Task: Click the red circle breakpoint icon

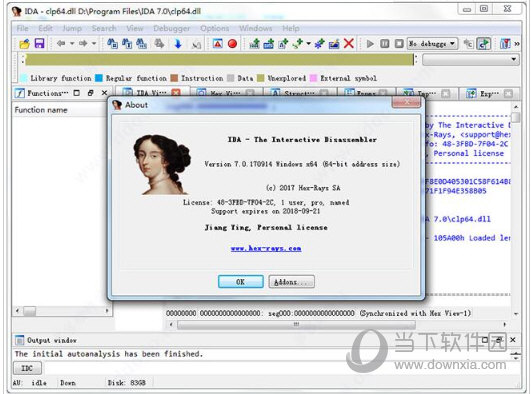Action: point(232,44)
